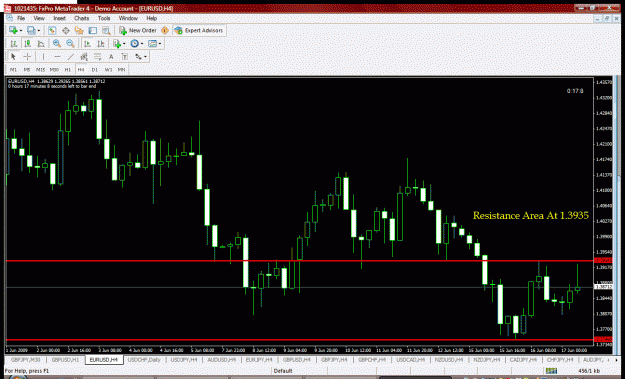625x379 pixels.
Task: Click the Zoom Out magnifier icon
Action: [x=70, y=43]
